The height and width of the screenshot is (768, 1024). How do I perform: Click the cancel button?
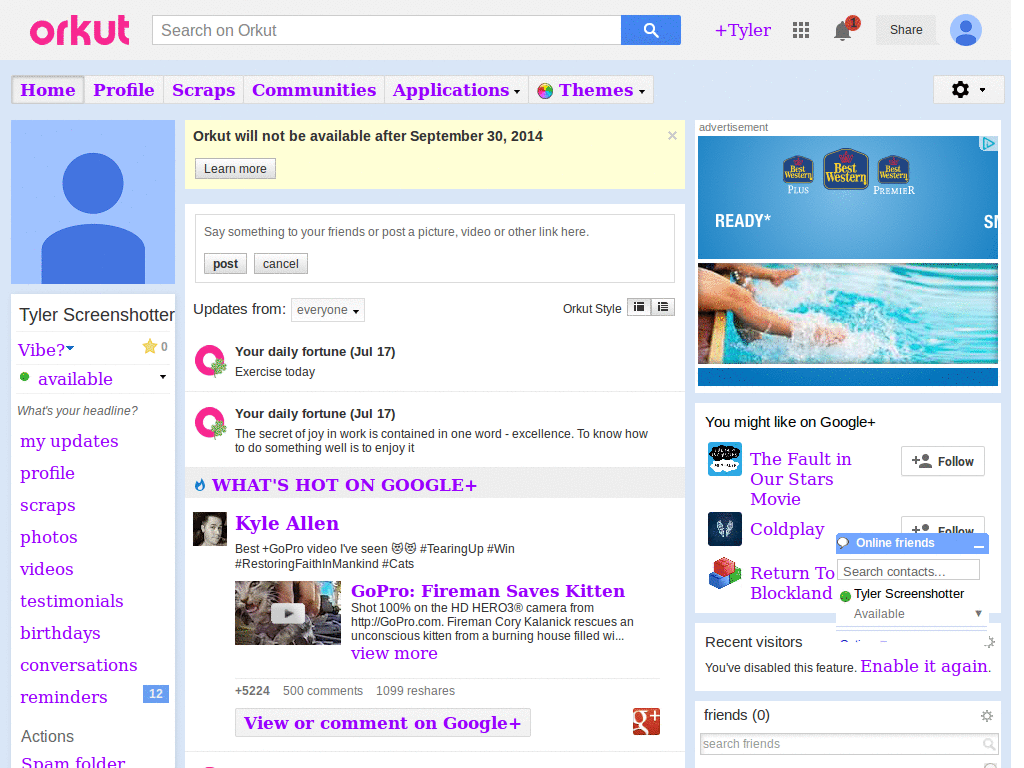tap(281, 264)
